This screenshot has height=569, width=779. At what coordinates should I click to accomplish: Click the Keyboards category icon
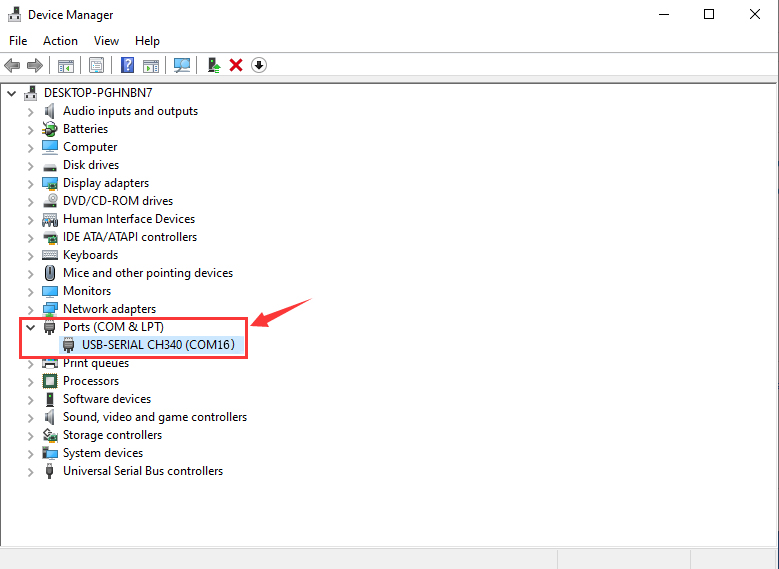coord(50,255)
